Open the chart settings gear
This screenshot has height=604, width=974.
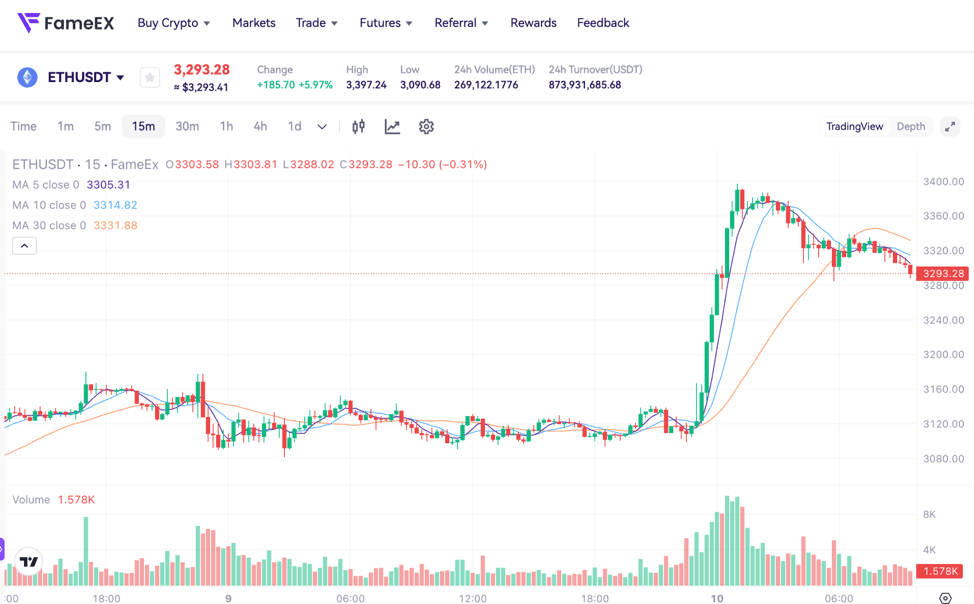coord(426,126)
